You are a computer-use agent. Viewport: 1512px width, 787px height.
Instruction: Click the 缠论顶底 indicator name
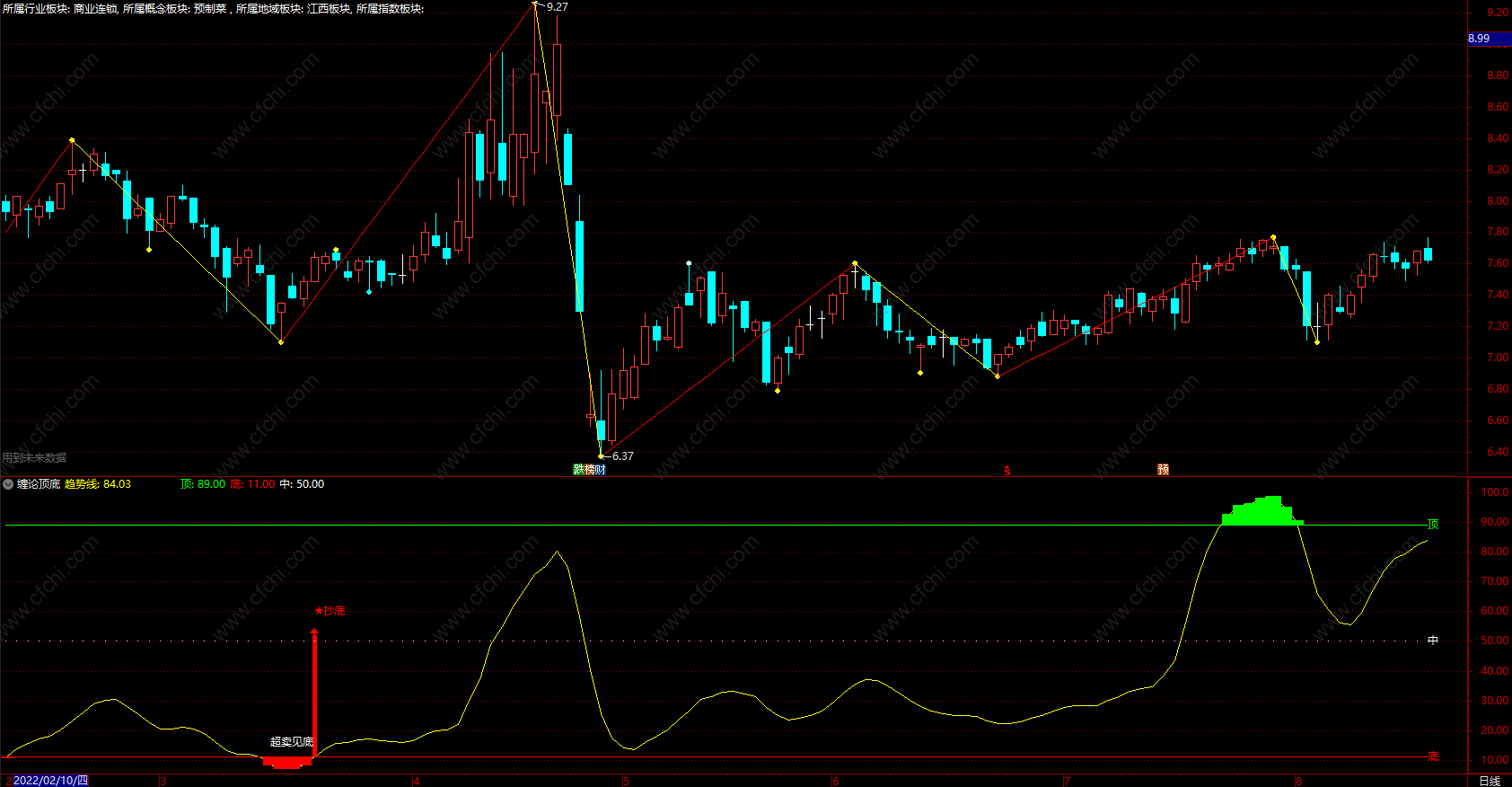click(x=39, y=484)
